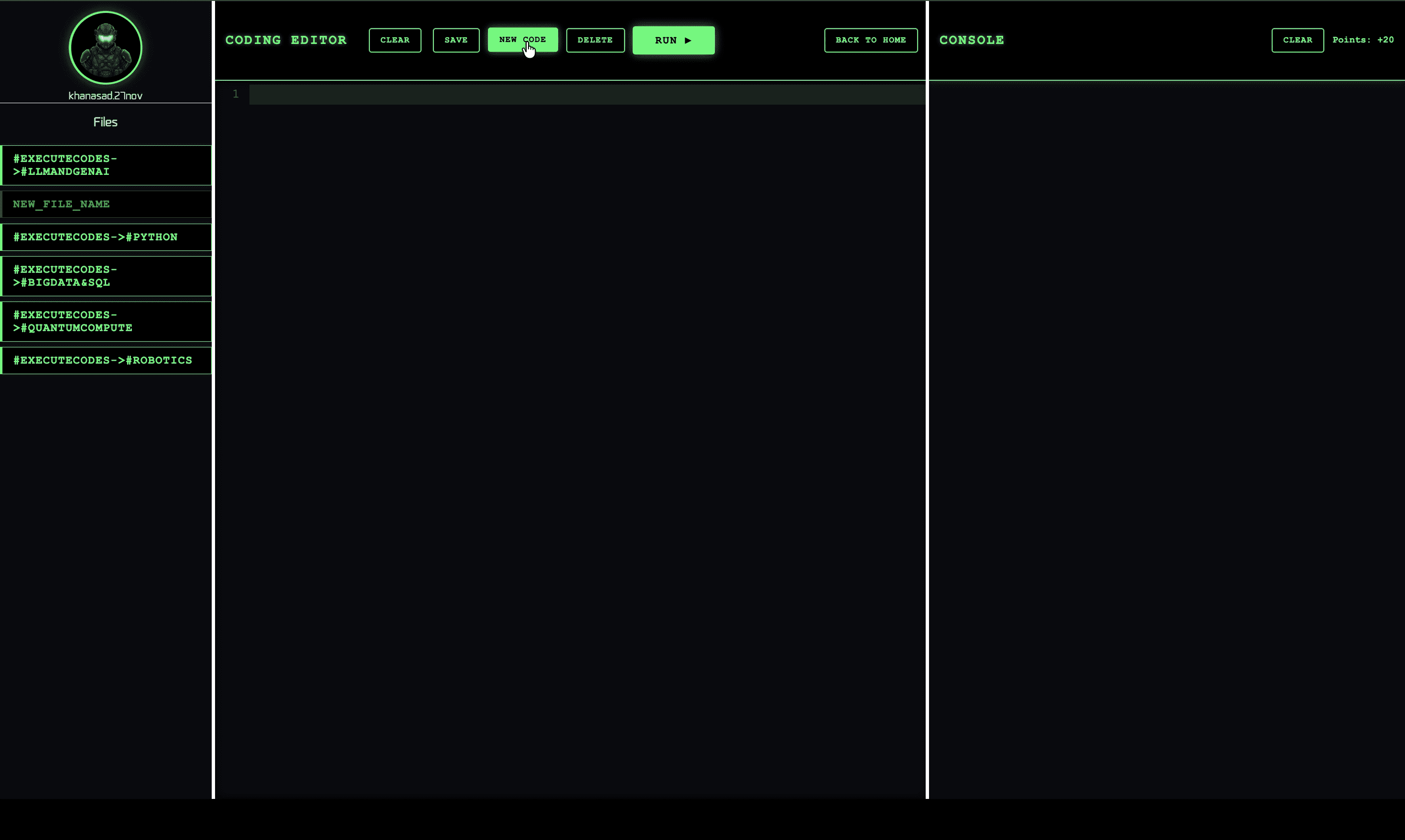
Task: Open the #QUANTUMCOMPUTE file
Action: tap(106, 322)
